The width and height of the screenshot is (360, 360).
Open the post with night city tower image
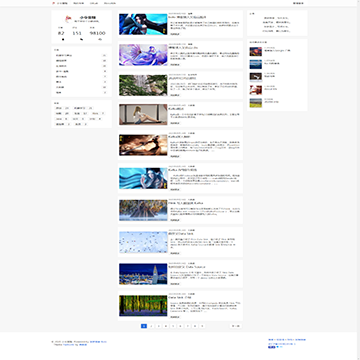(x=143, y=274)
